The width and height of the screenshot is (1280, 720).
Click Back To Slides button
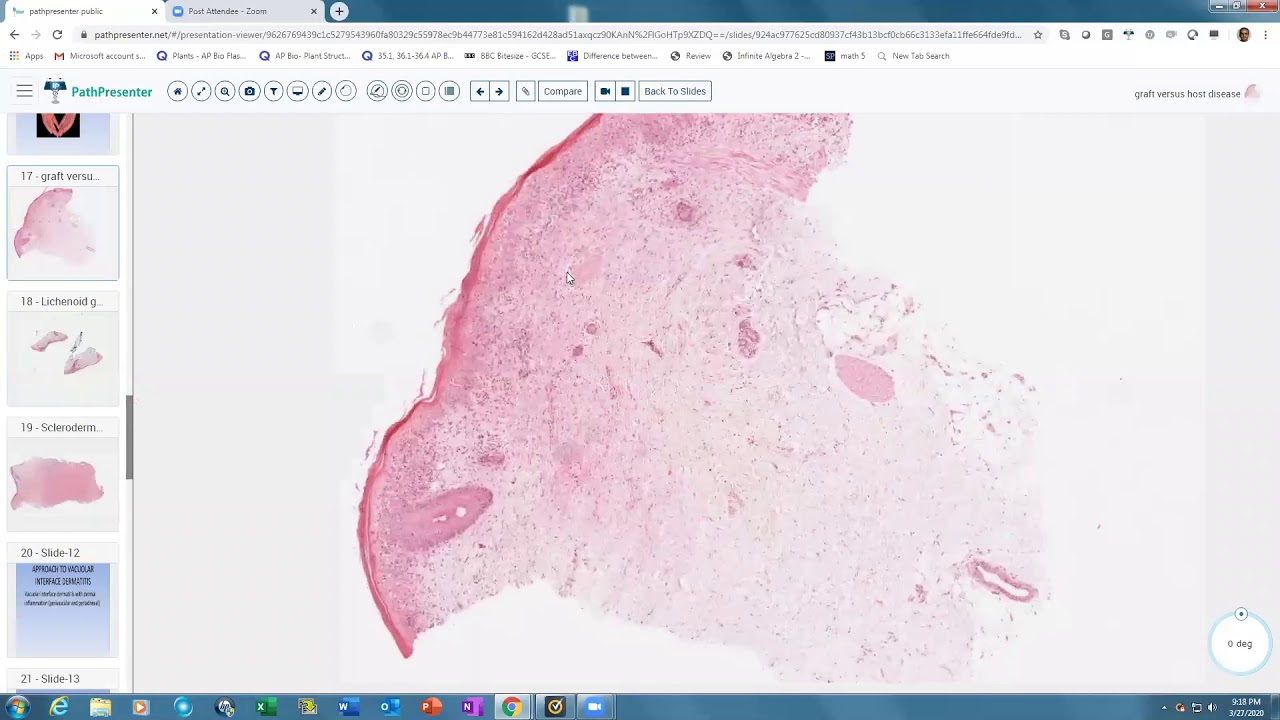click(675, 91)
